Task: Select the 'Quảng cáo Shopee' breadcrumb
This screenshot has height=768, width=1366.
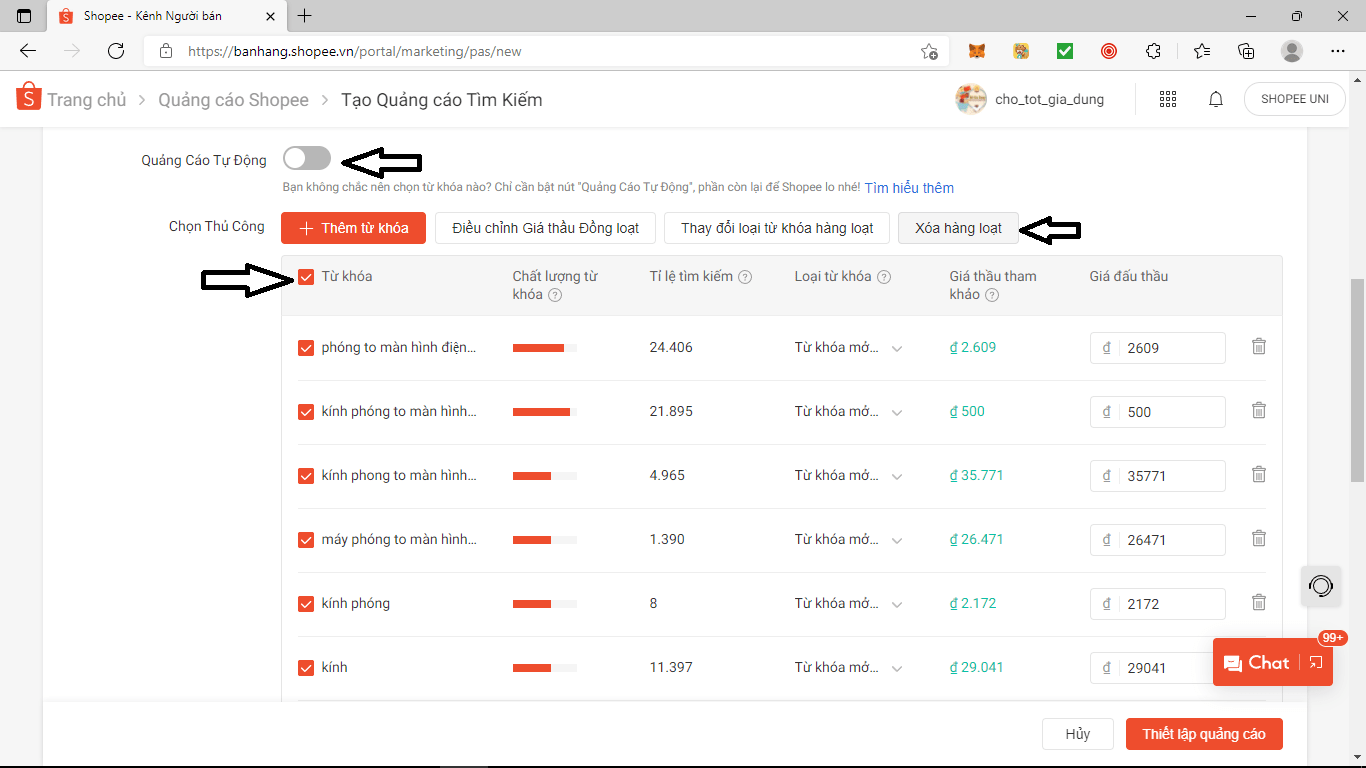Action: [233, 99]
